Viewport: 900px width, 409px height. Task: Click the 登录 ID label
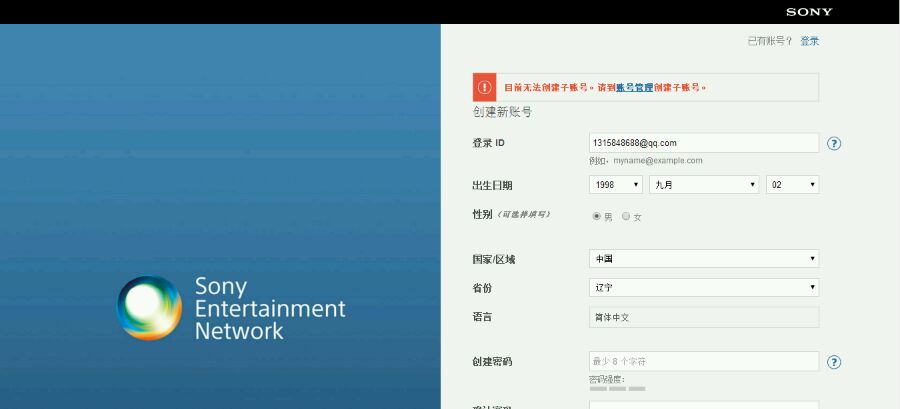488,143
